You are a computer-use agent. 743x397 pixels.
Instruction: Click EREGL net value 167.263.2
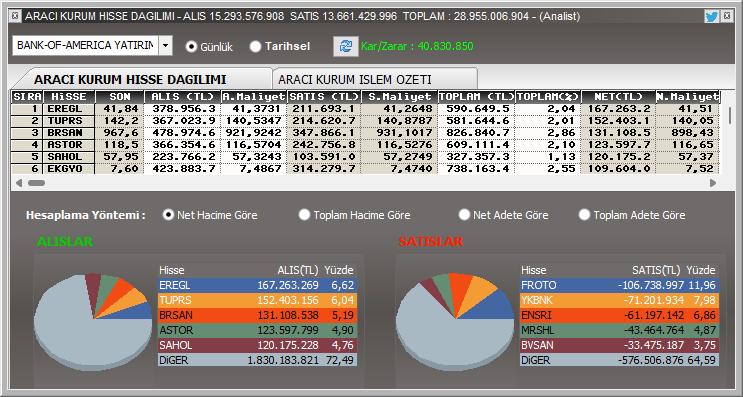(619, 109)
